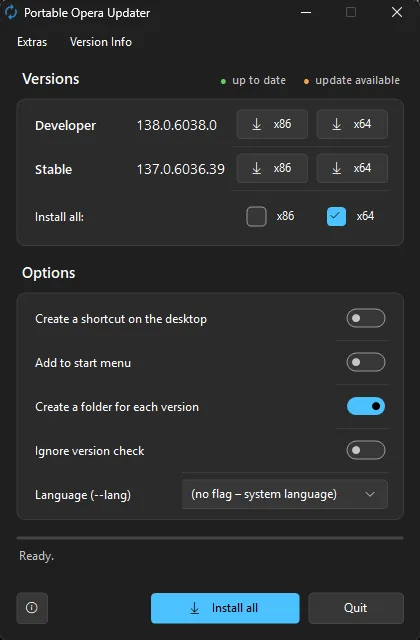The image size is (420, 640).
Task: Click Stable version number 137.0.6036.39
Action: (x=180, y=169)
